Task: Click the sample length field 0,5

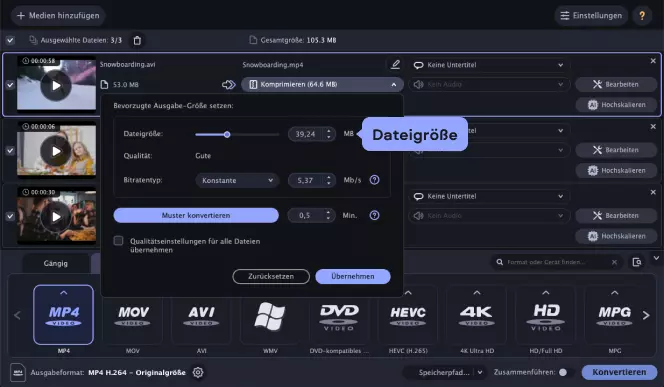Action: point(305,215)
